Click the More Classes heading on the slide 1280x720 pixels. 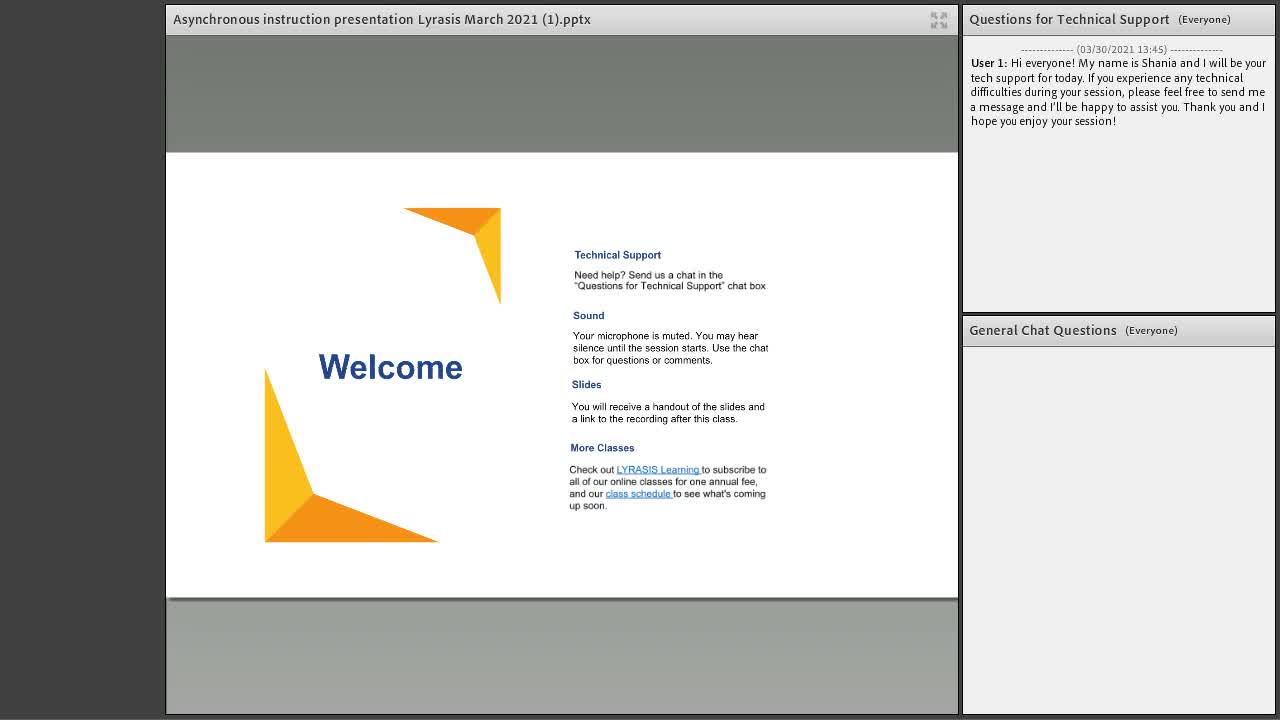[602, 448]
